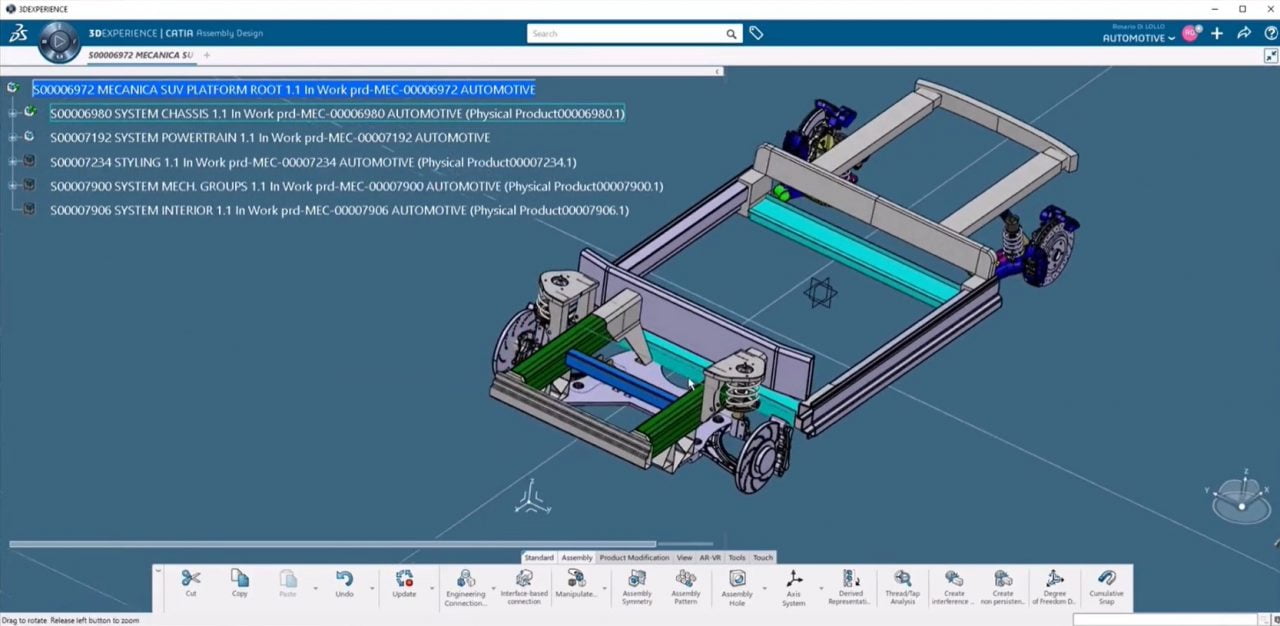Open the AR-VR tab
The height and width of the screenshot is (626, 1280).
point(710,558)
